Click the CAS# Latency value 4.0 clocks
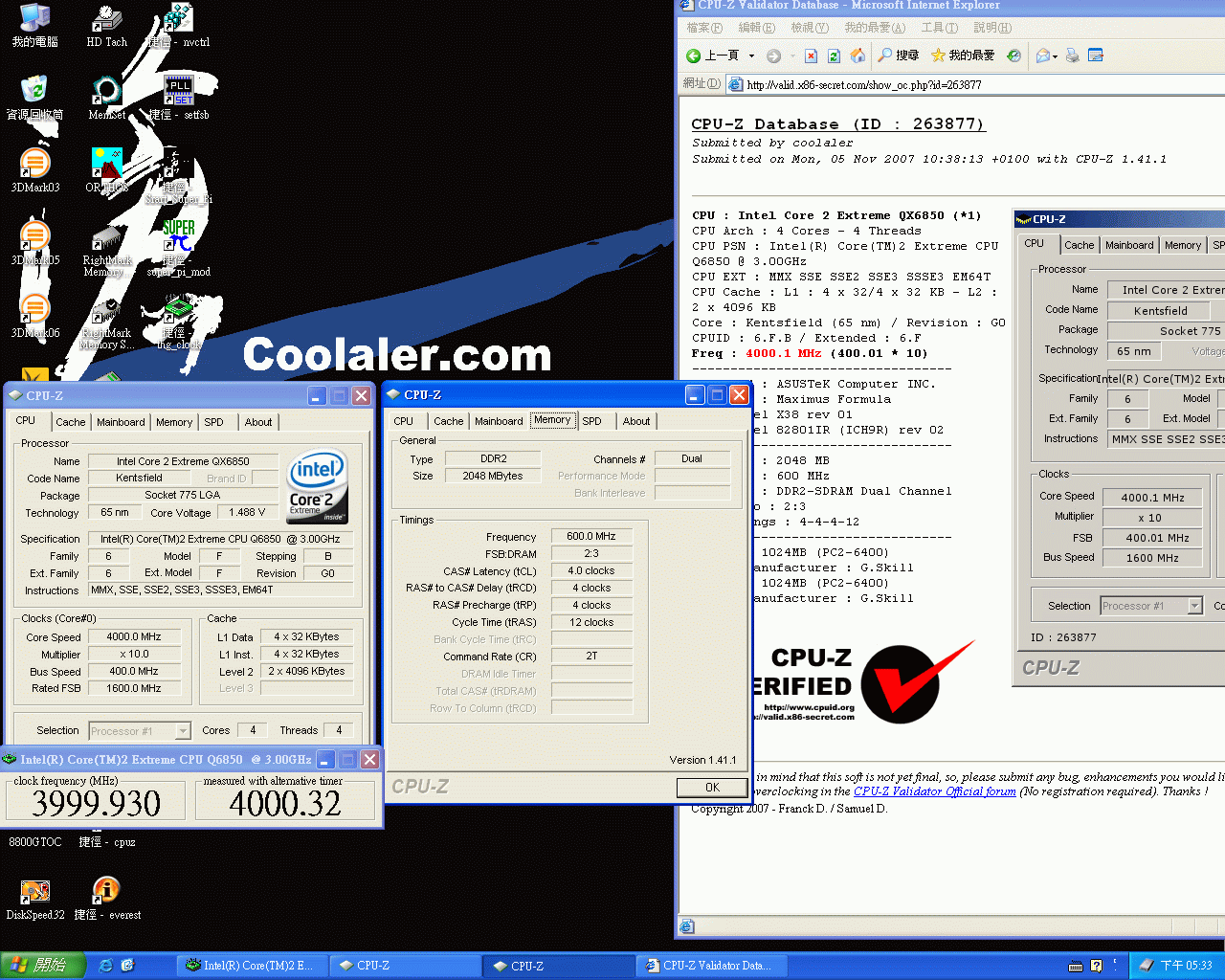 591,570
